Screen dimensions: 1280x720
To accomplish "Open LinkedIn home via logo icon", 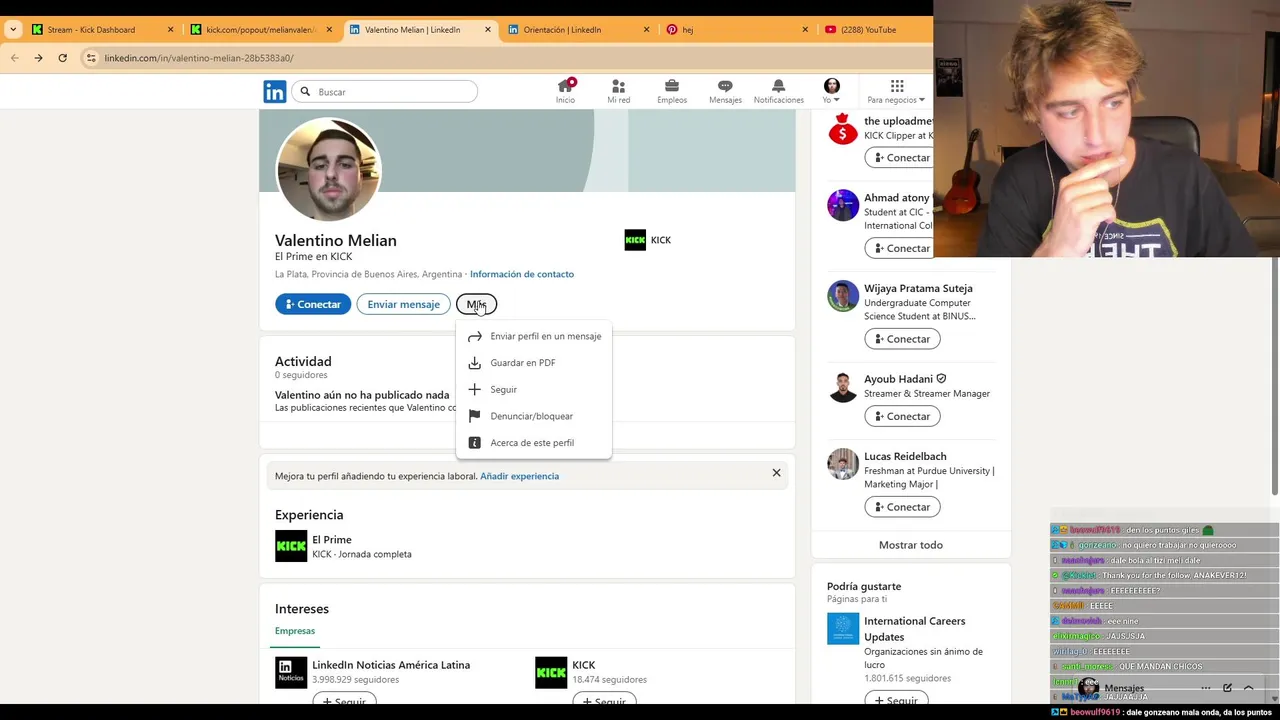I will pyautogui.click(x=275, y=92).
